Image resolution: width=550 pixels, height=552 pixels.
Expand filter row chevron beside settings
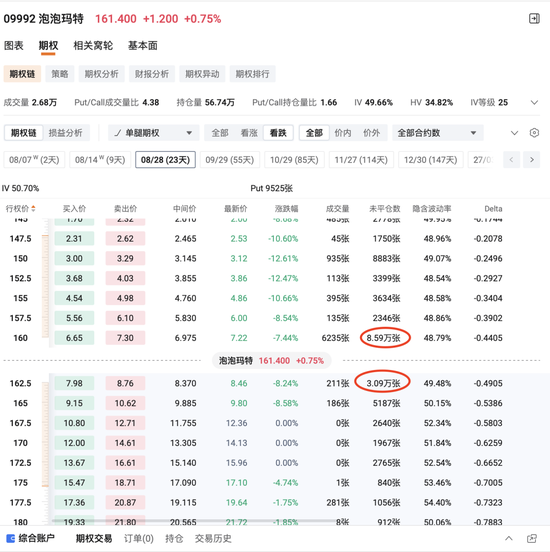click(514, 133)
